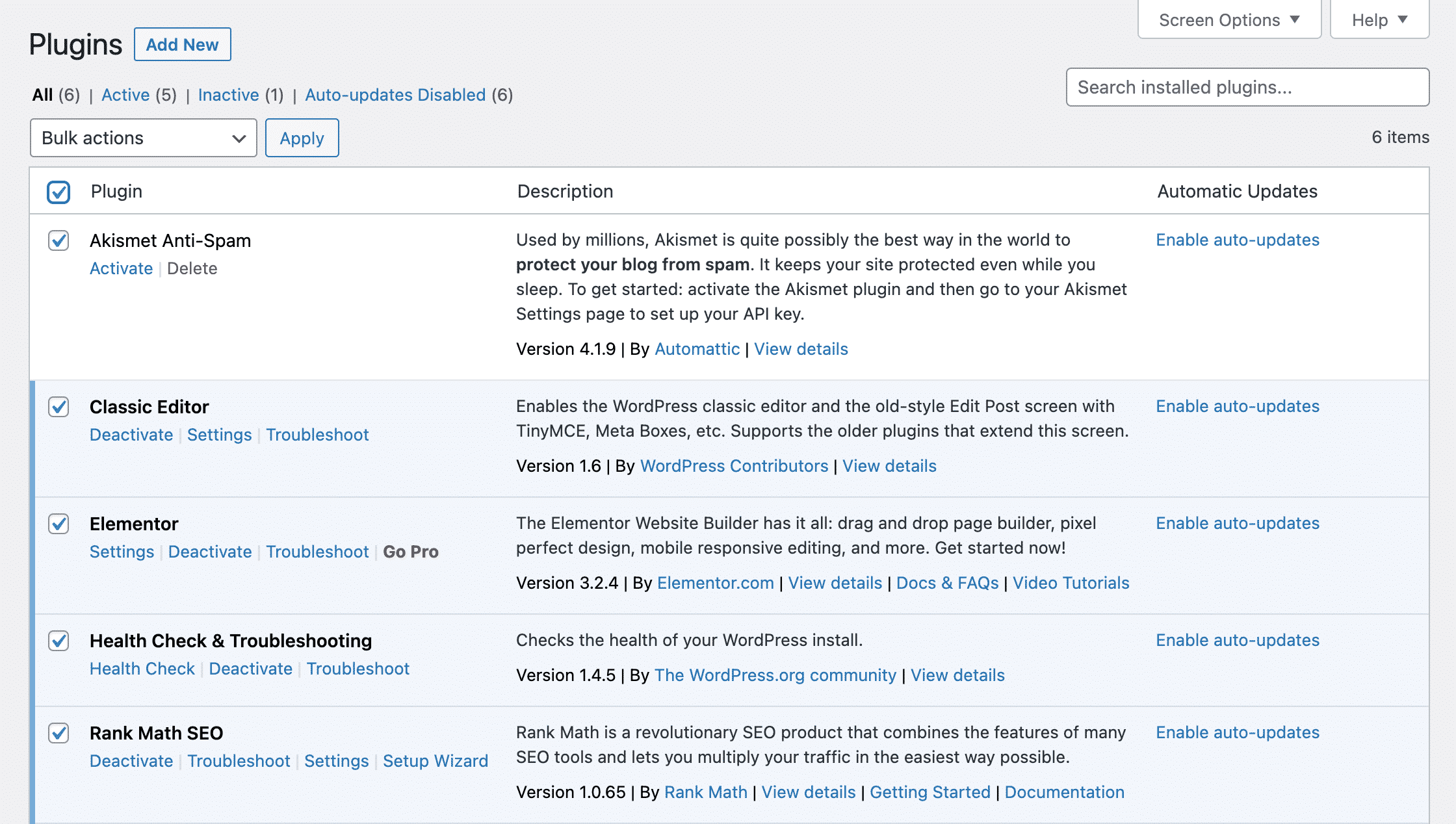Enable auto-updates for Akismet Anti-Spam
Viewport: 1456px width, 824px height.
[1238, 240]
